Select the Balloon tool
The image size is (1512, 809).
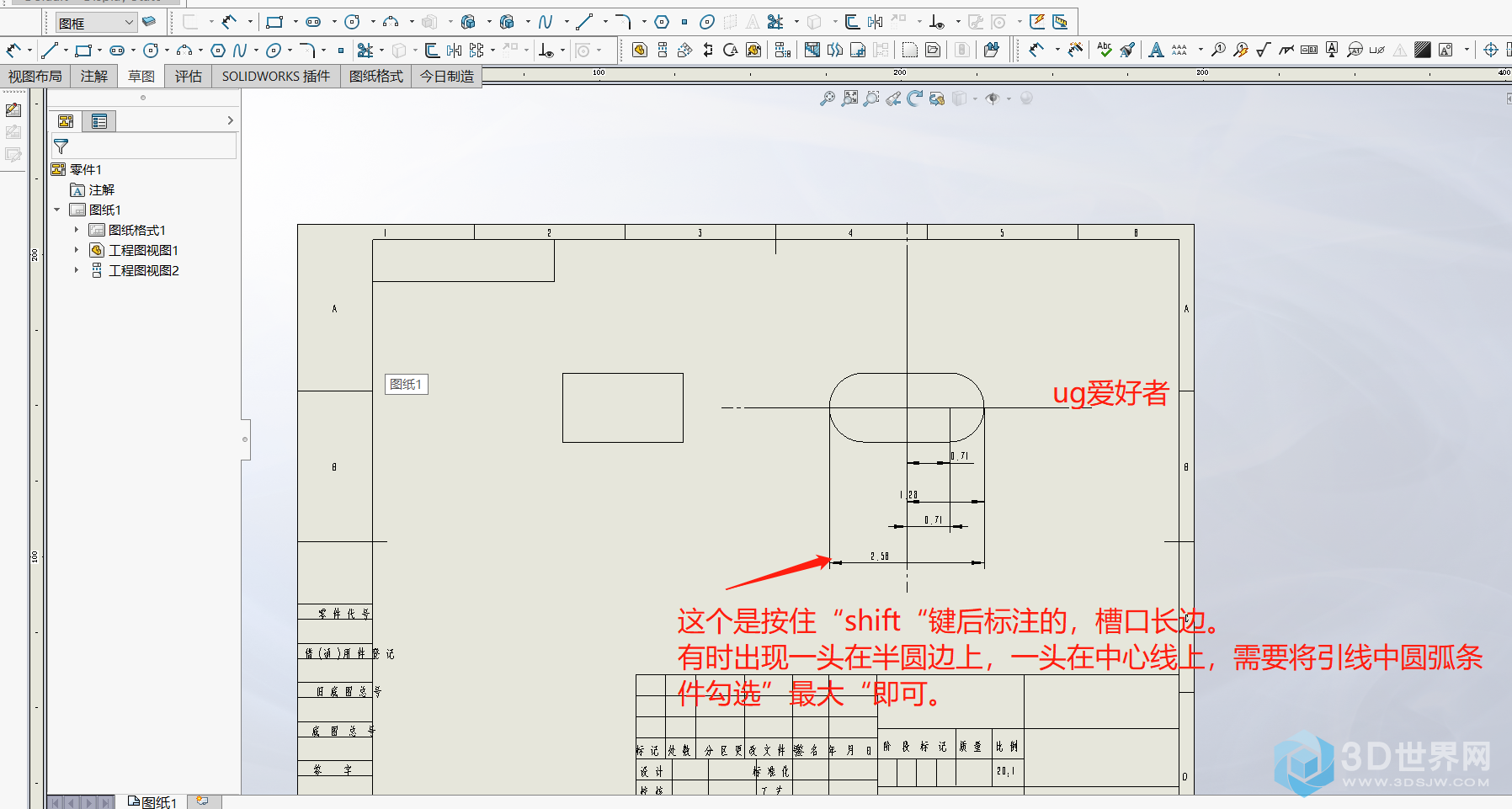coord(1218,51)
